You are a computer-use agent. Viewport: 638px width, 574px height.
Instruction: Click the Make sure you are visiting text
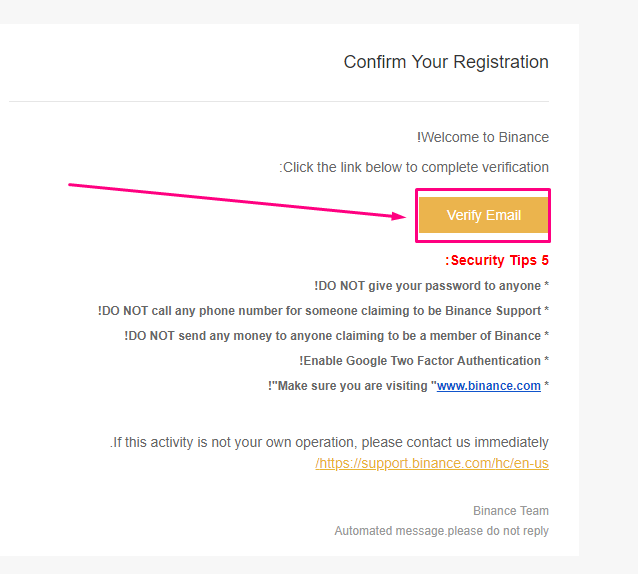pyautogui.click(x=352, y=386)
